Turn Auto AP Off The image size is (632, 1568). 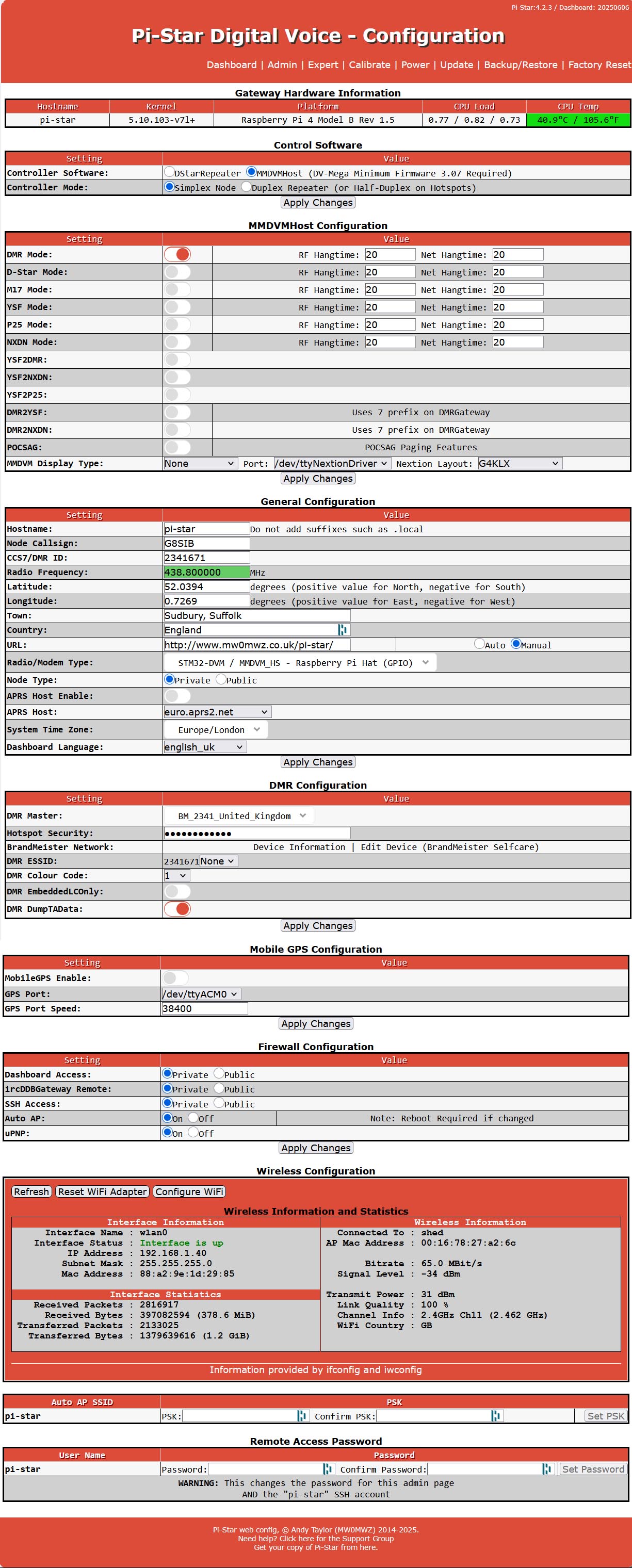[193, 1118]
